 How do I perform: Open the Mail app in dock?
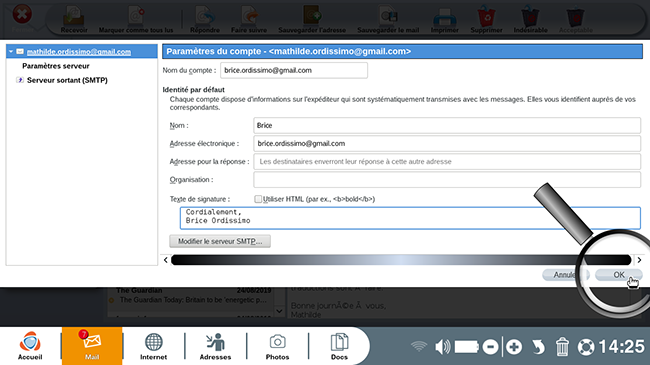point(92,346)
